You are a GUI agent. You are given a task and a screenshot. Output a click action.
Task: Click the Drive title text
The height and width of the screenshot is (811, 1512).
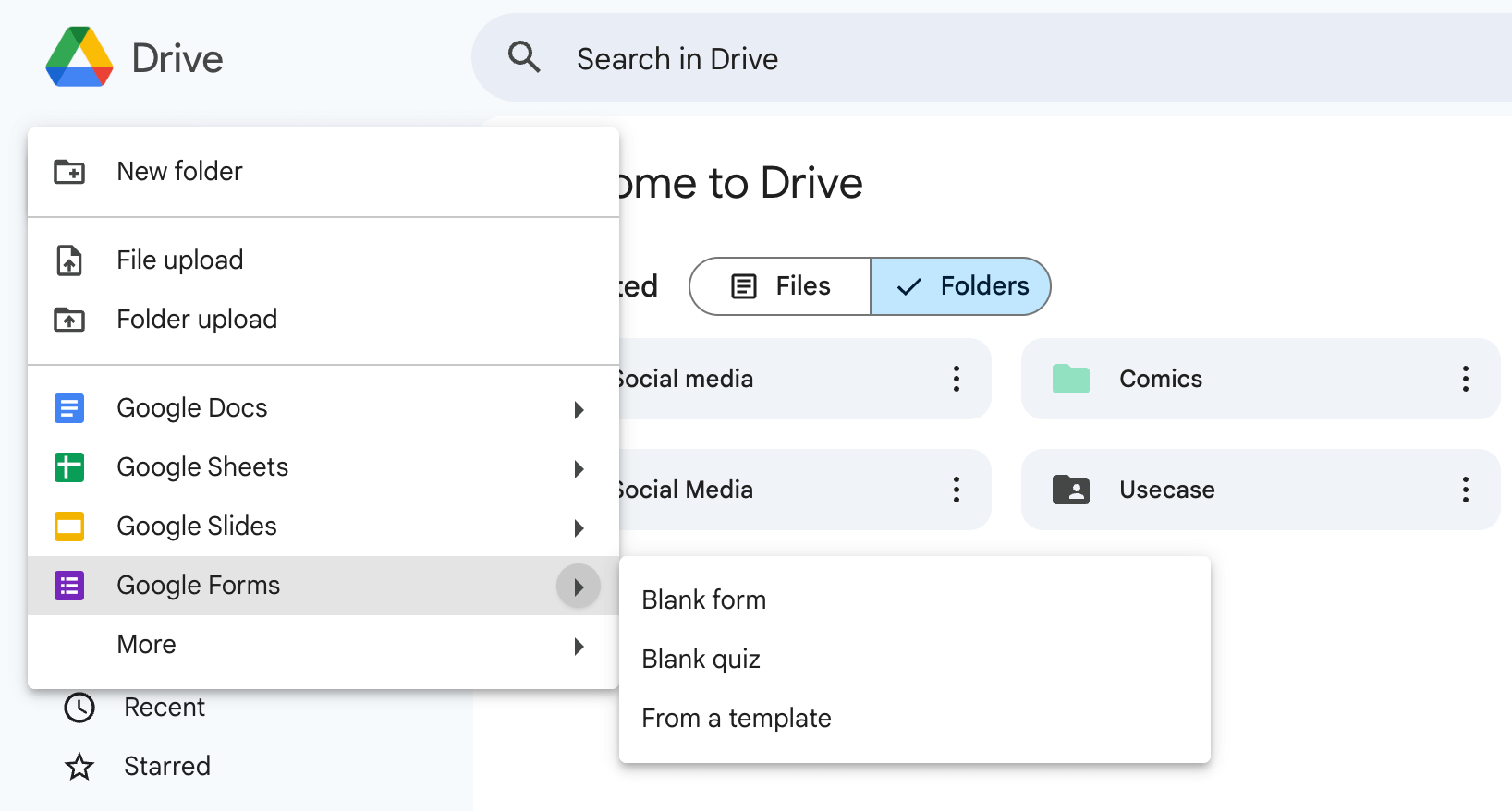[177, 58]
